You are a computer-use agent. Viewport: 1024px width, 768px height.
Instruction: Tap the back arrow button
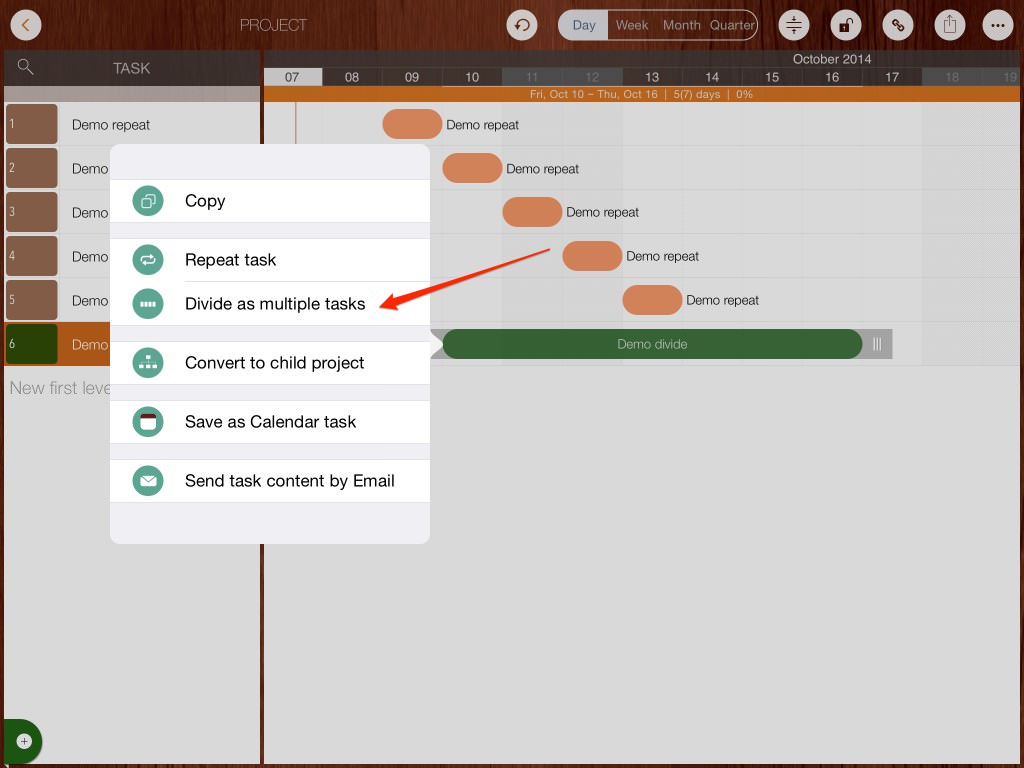tap(26, 25)
